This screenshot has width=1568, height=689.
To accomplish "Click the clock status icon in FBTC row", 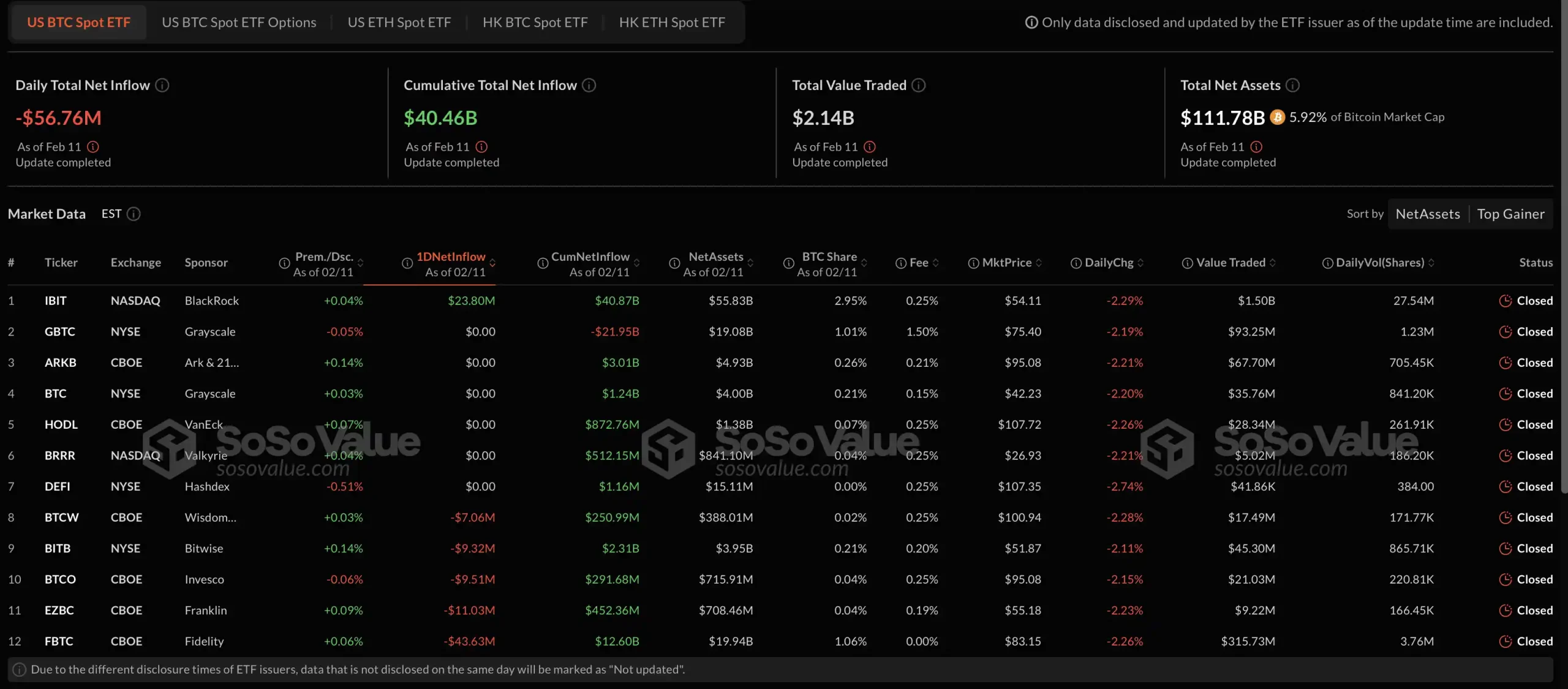I will point(1505,641).
